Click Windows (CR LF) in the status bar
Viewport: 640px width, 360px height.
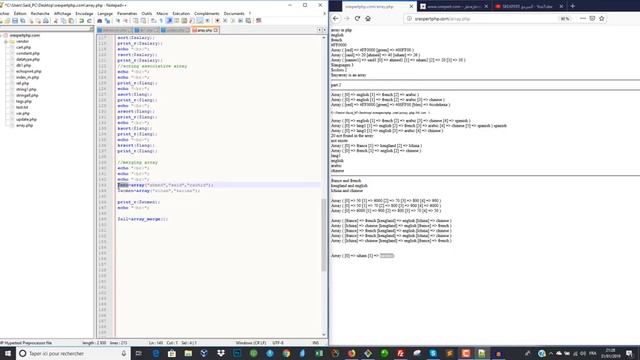[251, 343]
